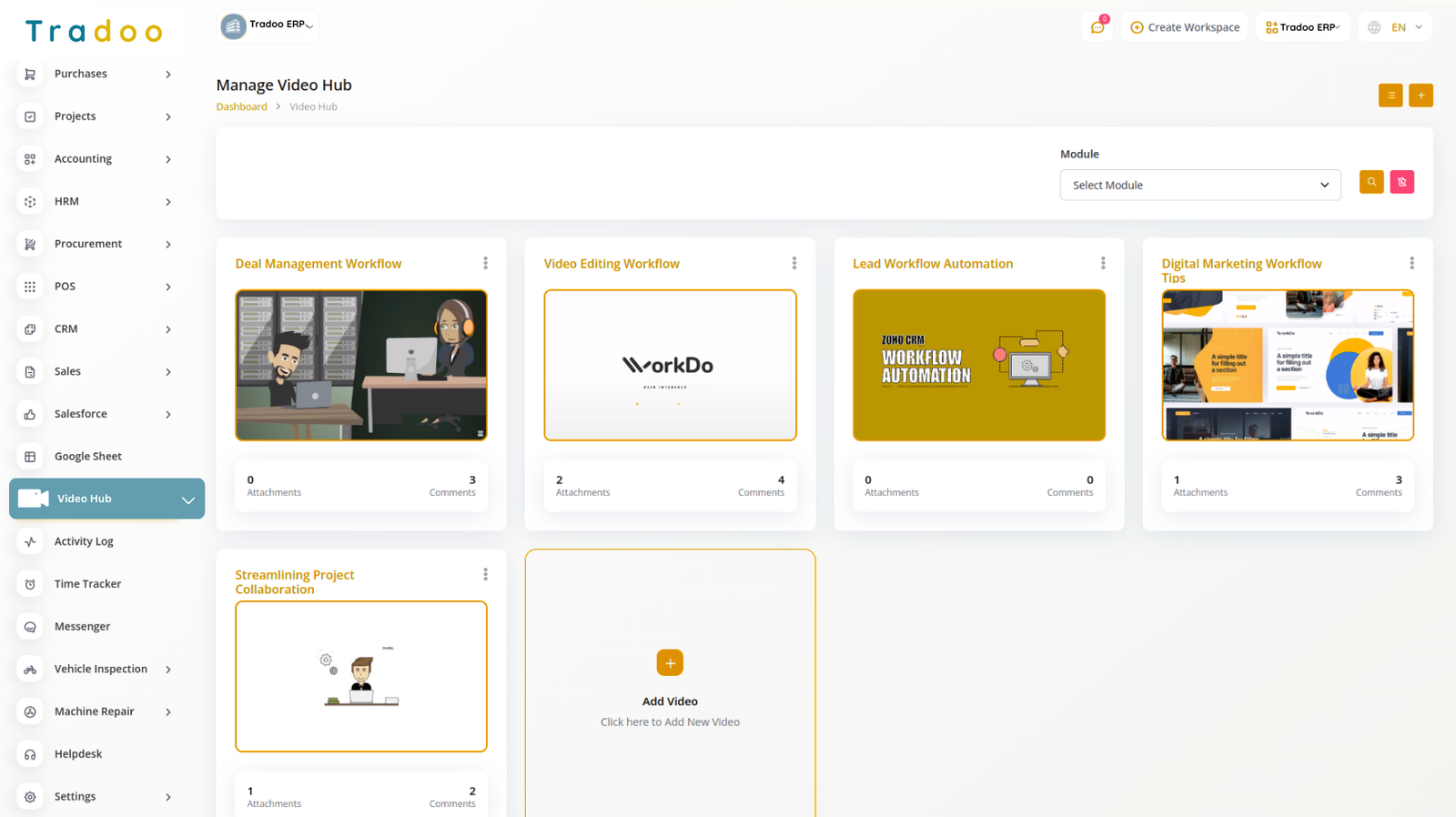Open options menu for Deal Management Workflow
Viewport: 1456px width, 817px height.
point(485,263)
